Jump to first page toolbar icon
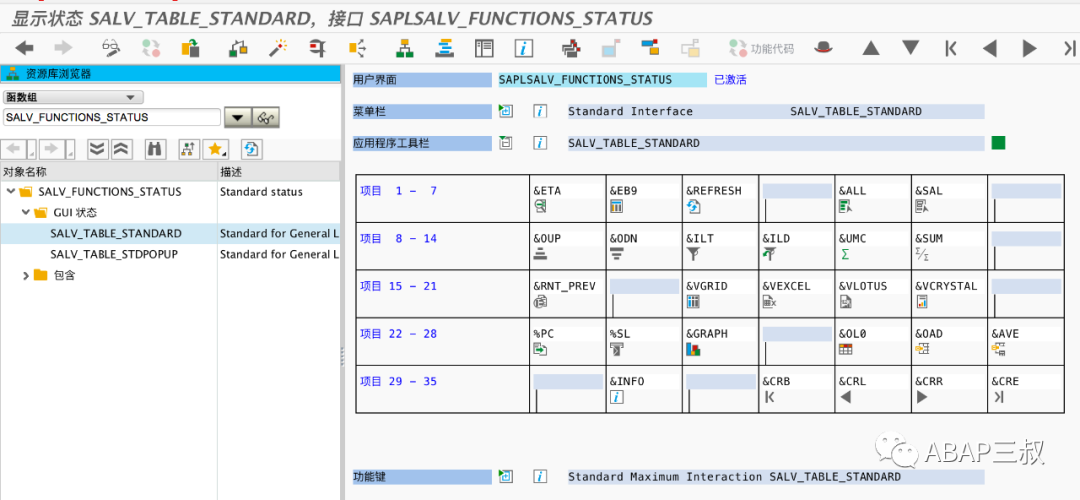Screen dimensions: 1080x500 coord(951,48)
